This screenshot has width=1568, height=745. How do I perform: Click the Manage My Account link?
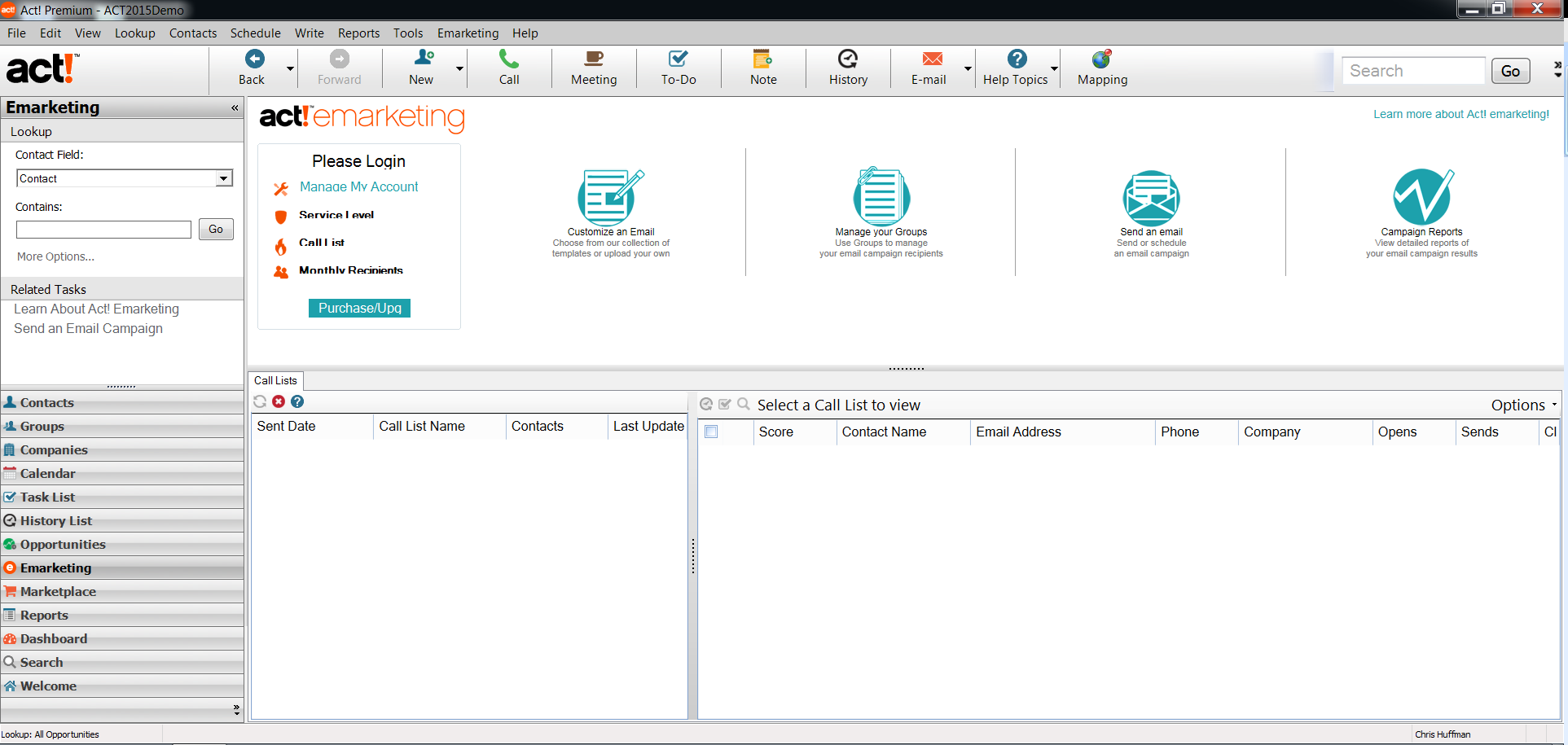coord(359,186)
